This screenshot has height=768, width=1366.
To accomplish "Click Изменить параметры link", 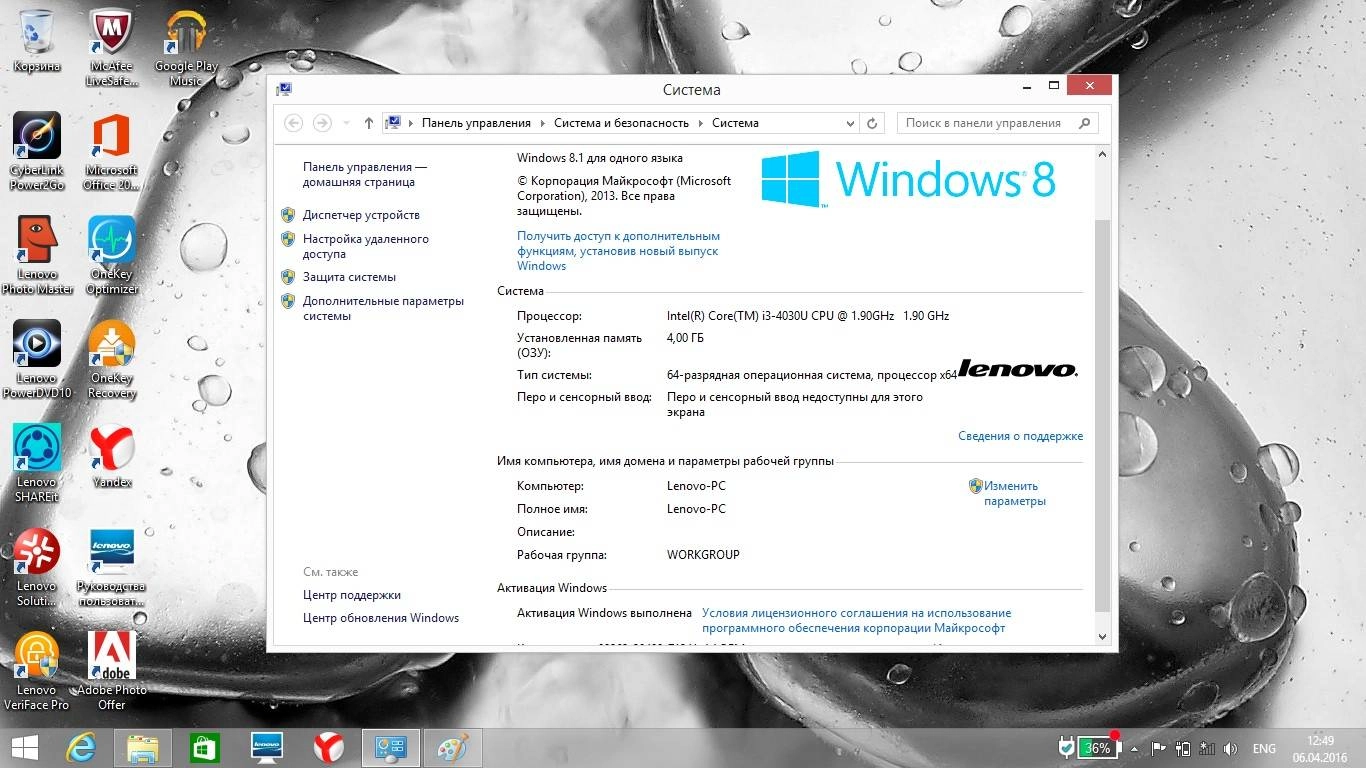I will pyautogui.click(x=1014, y=494).
